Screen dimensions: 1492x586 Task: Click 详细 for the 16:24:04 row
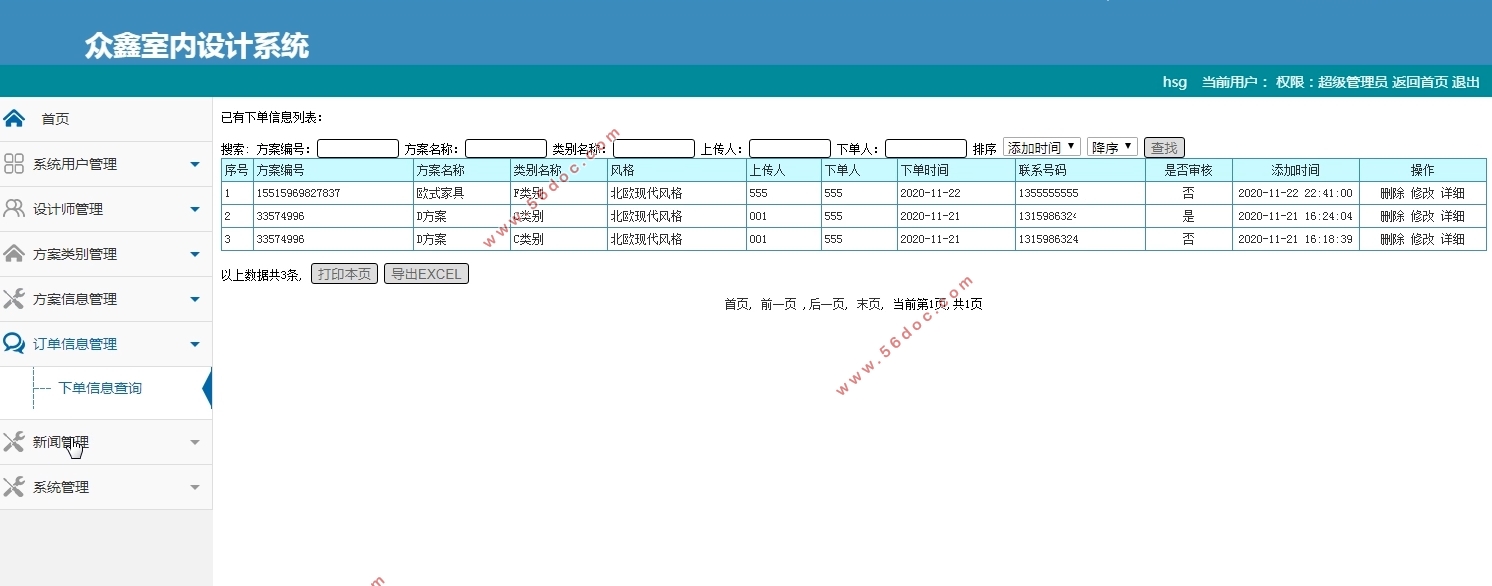tap(1452, 216)
